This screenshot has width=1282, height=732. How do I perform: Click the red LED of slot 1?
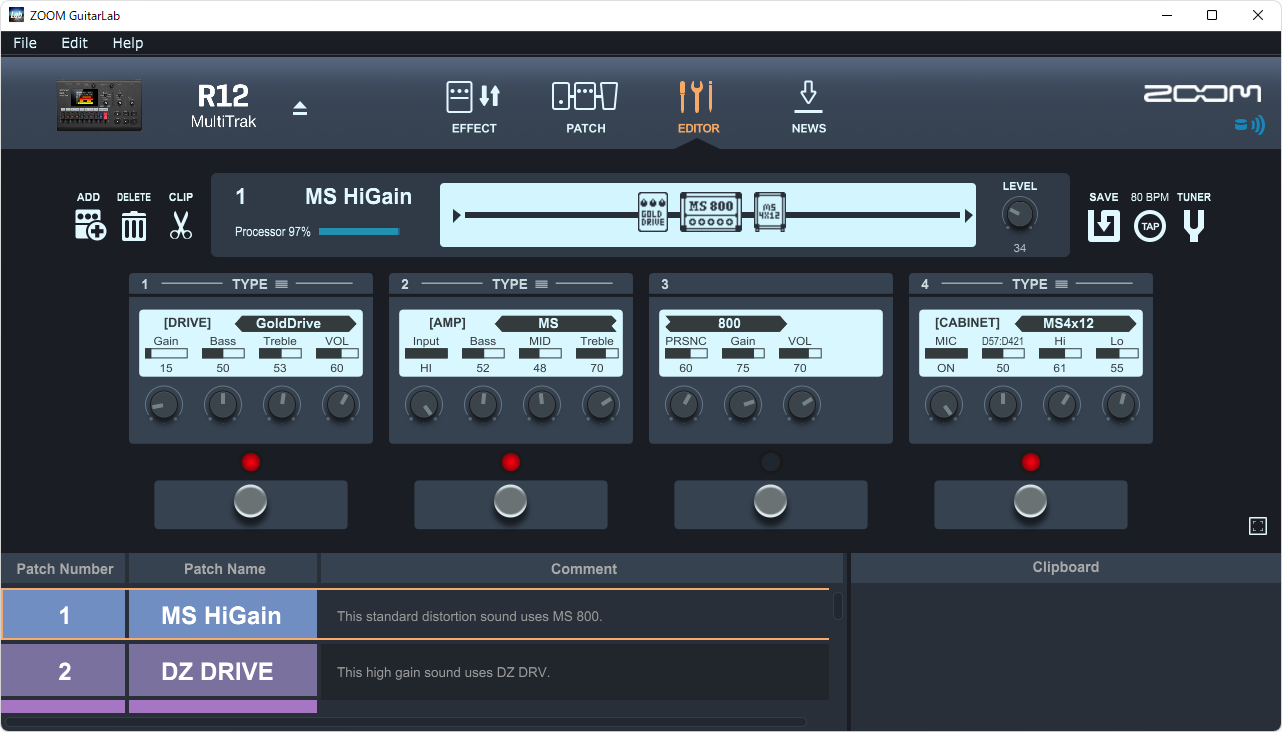(x=251, y=462)
